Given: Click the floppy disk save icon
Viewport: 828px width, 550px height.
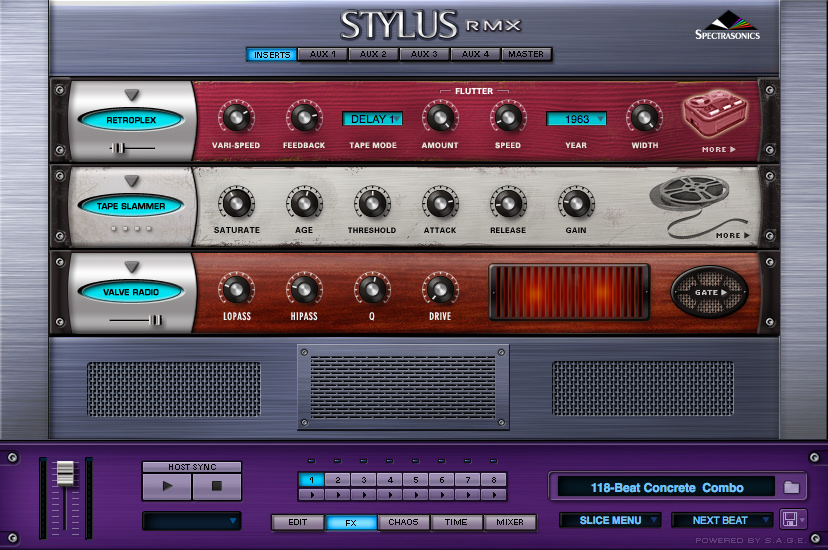Looking at the screenshot, I should coord(789,519).
